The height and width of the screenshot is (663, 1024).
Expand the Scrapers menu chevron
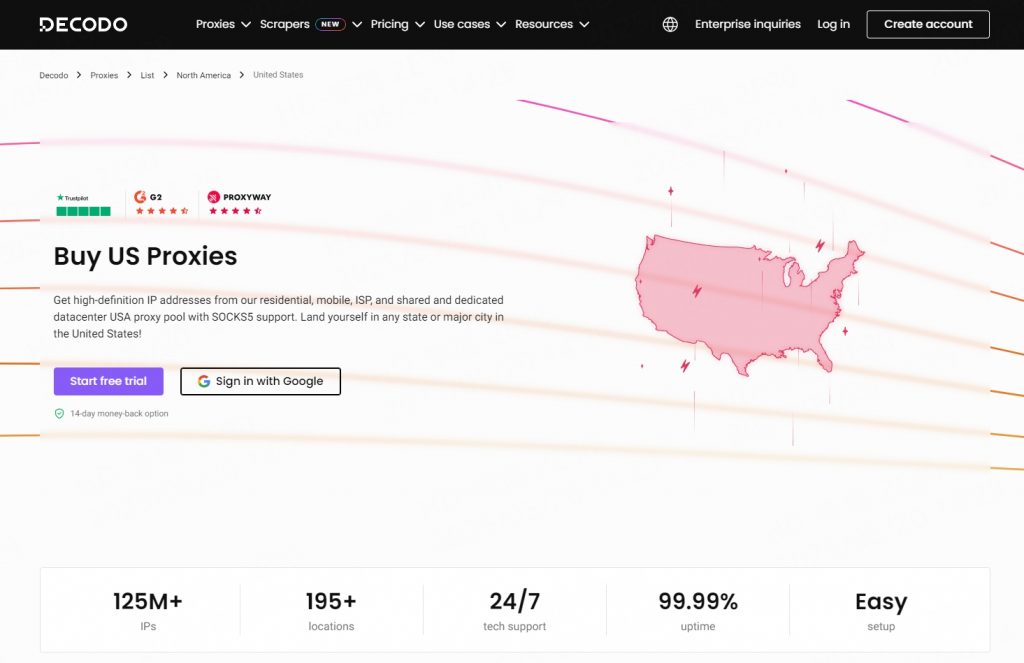[x=357, y=25]
